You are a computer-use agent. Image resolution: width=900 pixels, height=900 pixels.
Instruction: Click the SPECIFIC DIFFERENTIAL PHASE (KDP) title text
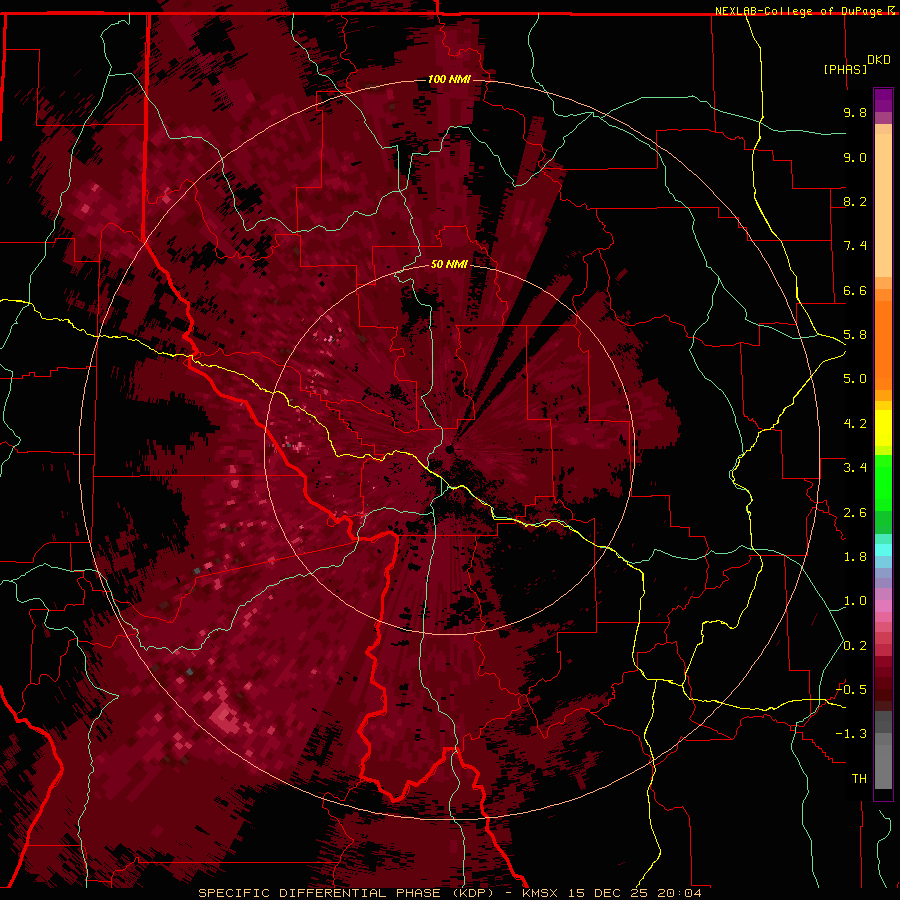[x=346, y=893]
